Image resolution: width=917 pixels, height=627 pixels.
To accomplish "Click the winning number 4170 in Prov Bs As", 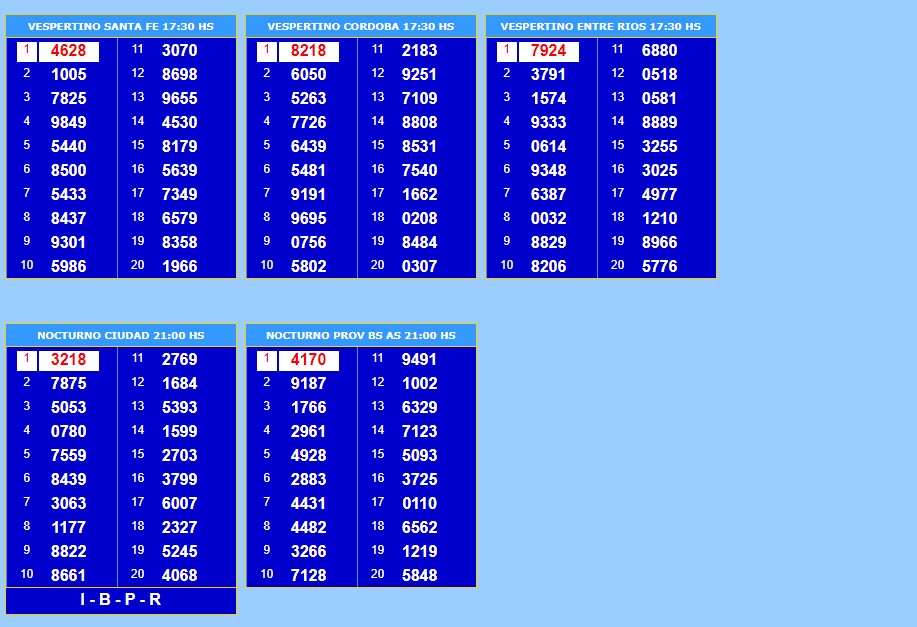I will tap(308, 360).
